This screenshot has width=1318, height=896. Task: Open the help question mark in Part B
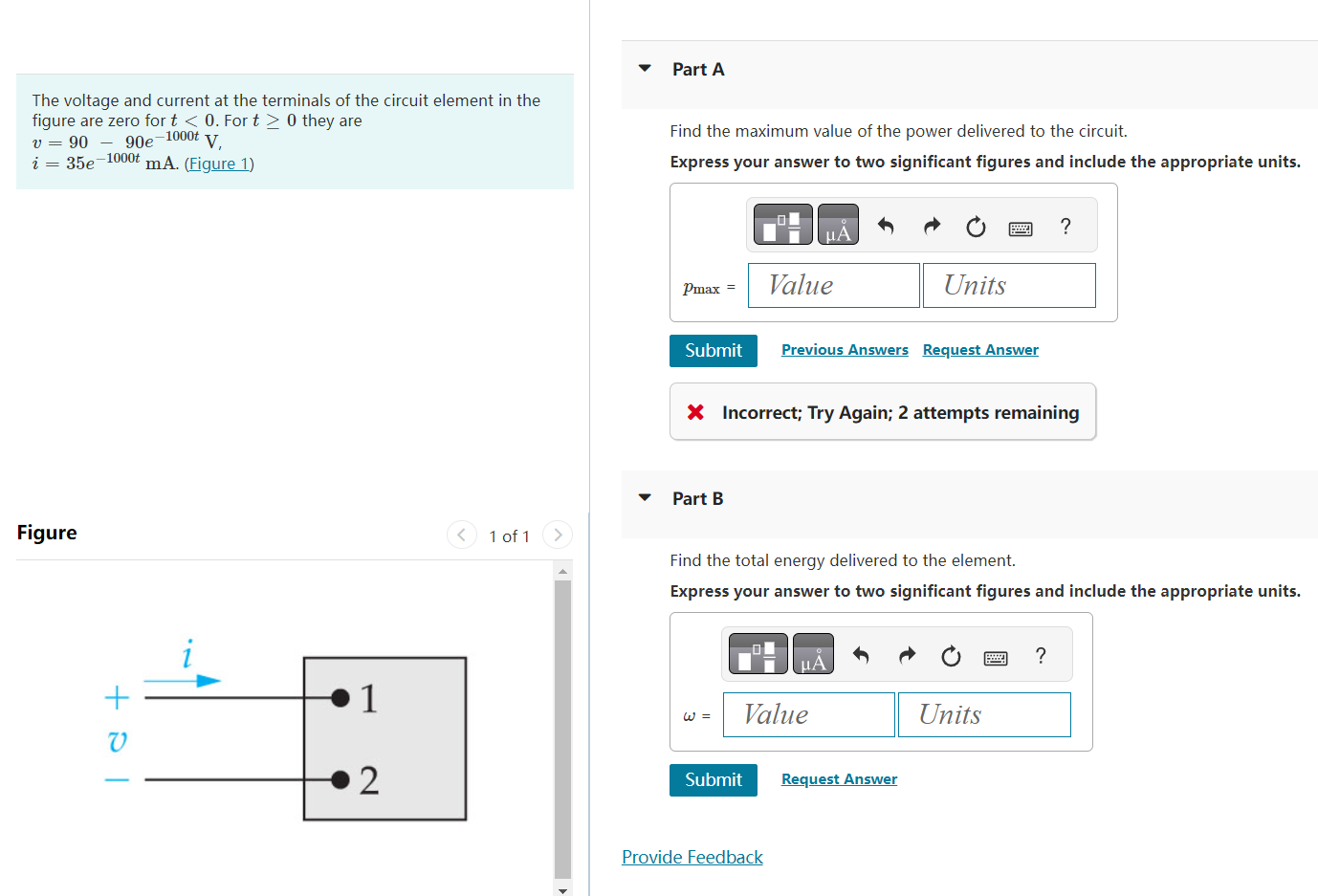pyautogui.click(x=1041, y=656)
